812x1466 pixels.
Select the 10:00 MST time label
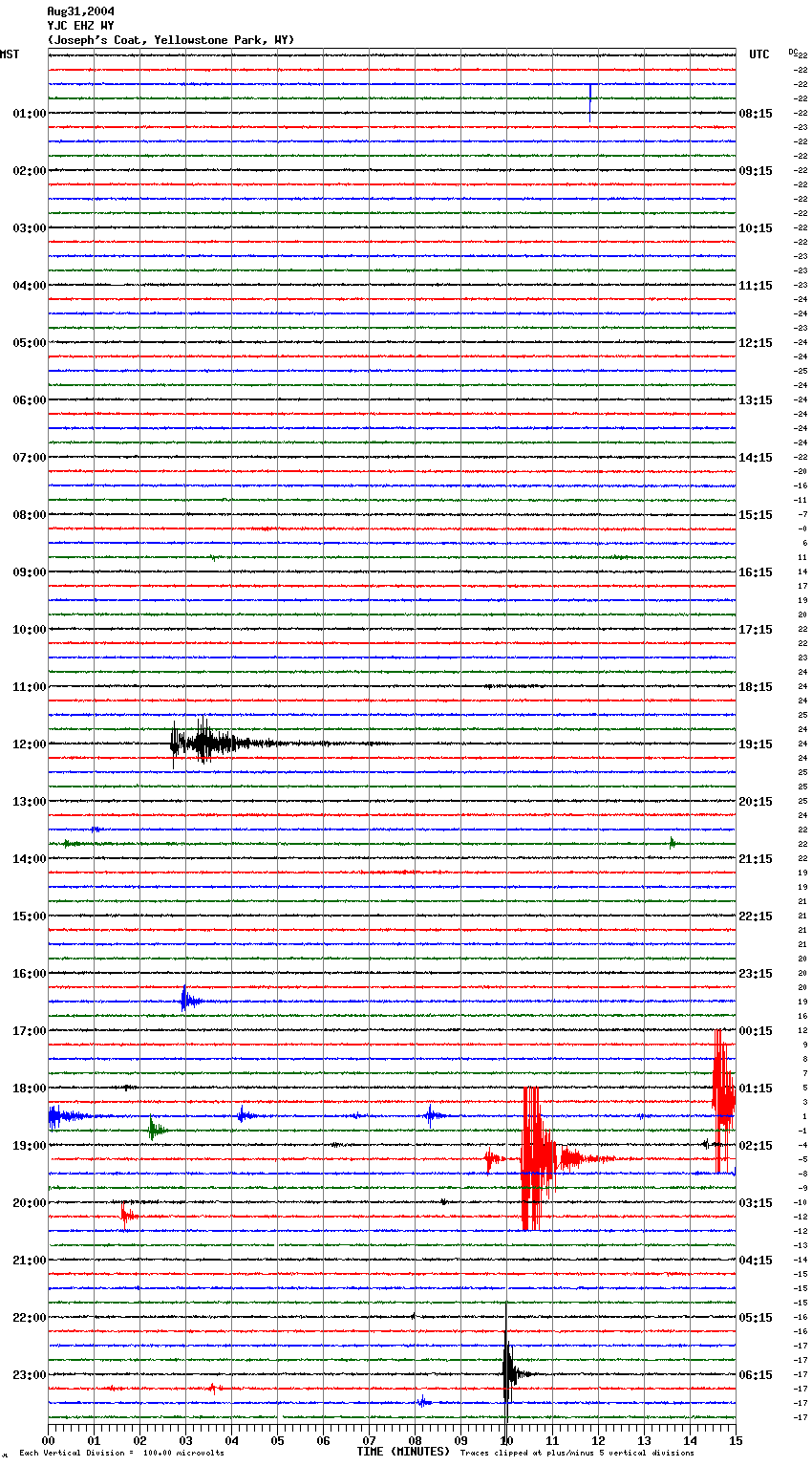[x=30, y=629]
